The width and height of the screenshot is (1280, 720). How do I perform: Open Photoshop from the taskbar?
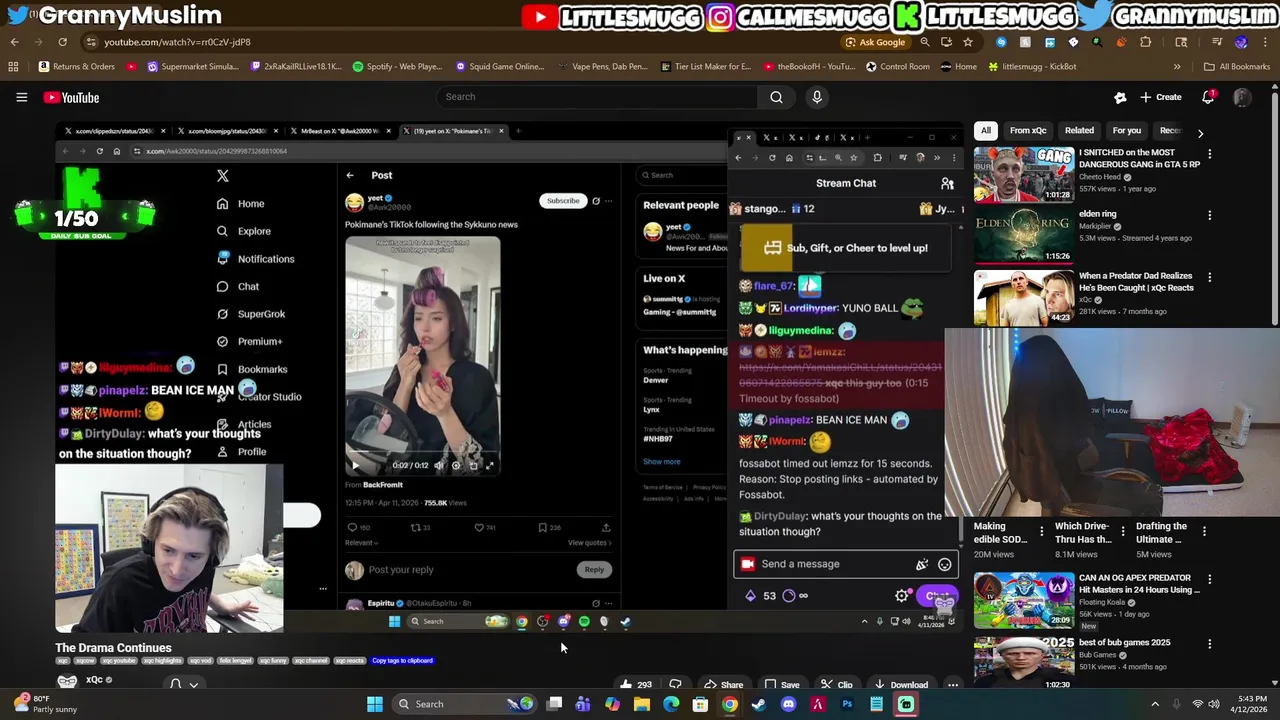tap(847, 704)
